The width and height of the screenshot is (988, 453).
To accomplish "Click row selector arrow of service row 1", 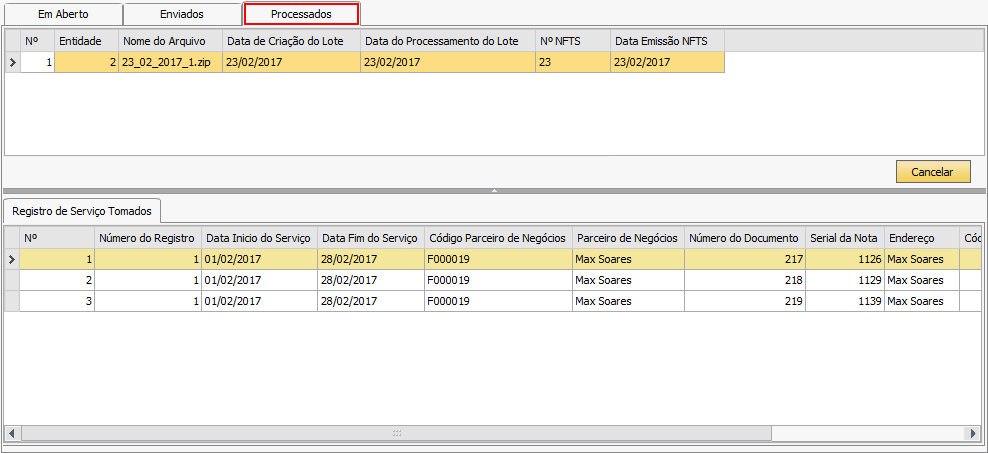I will click(x=12, y=259).
